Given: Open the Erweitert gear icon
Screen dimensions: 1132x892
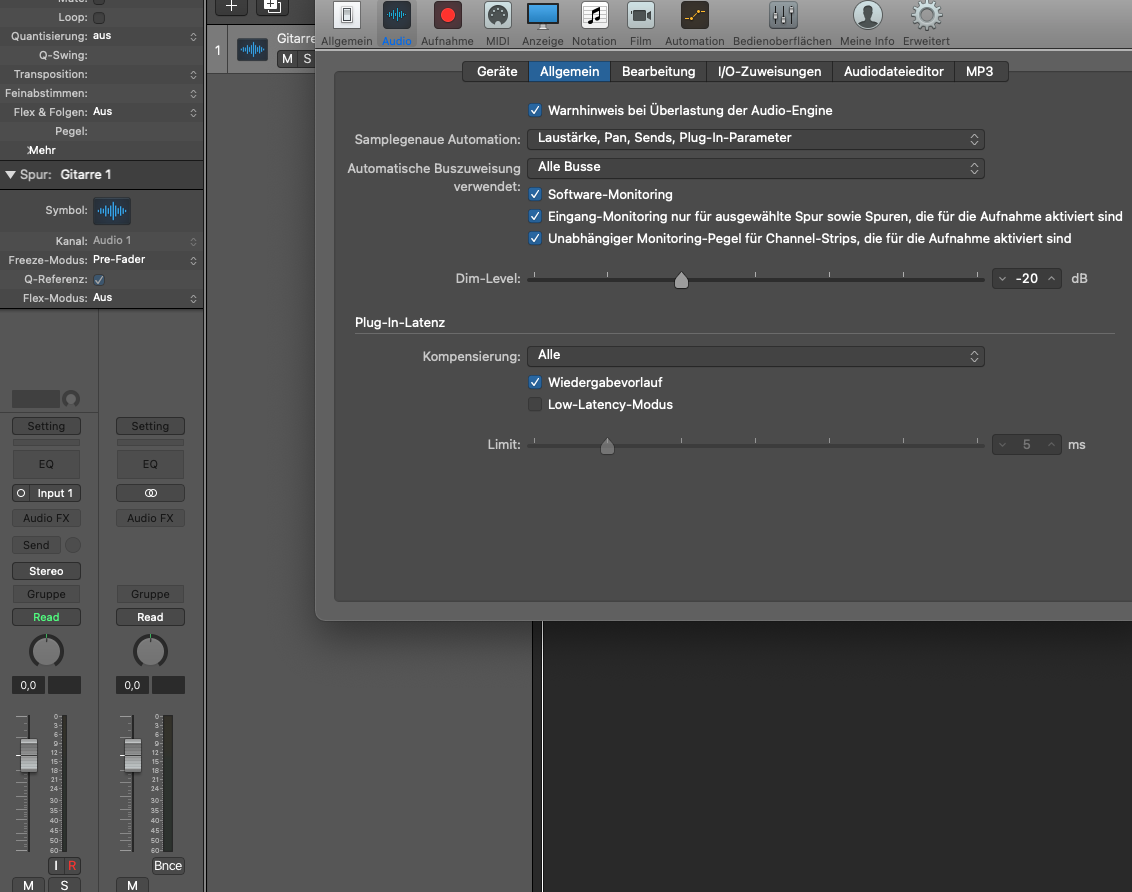Looking at the screenshot, I should pyautogui.click(x=926, y=17).
